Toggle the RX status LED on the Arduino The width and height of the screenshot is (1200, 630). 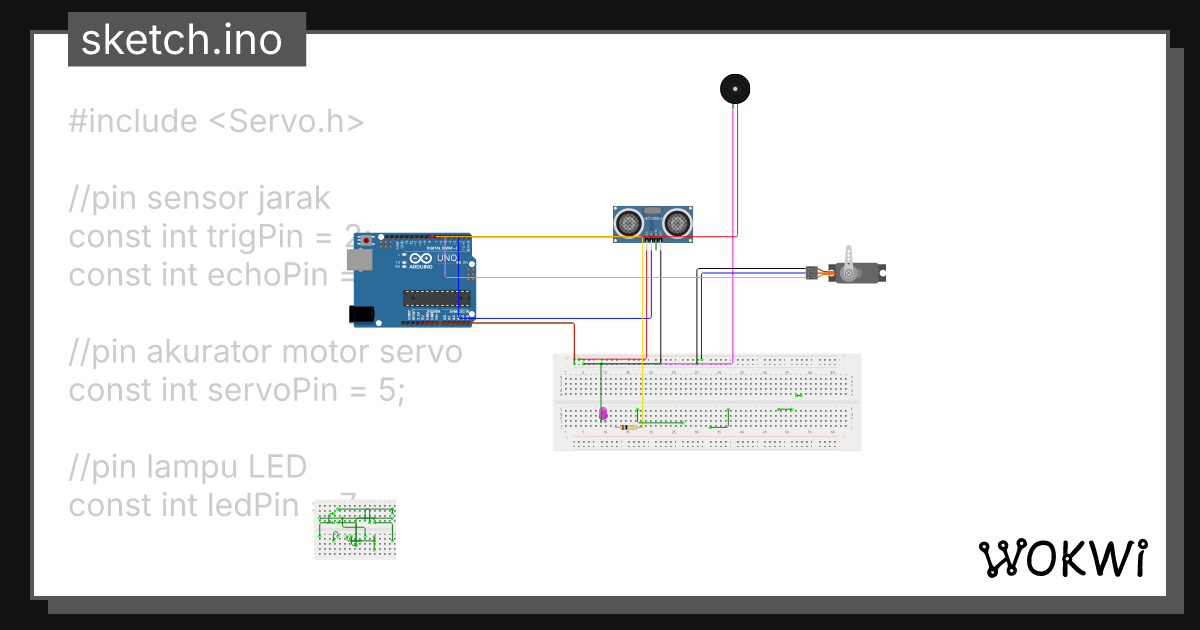click(402, 265)
